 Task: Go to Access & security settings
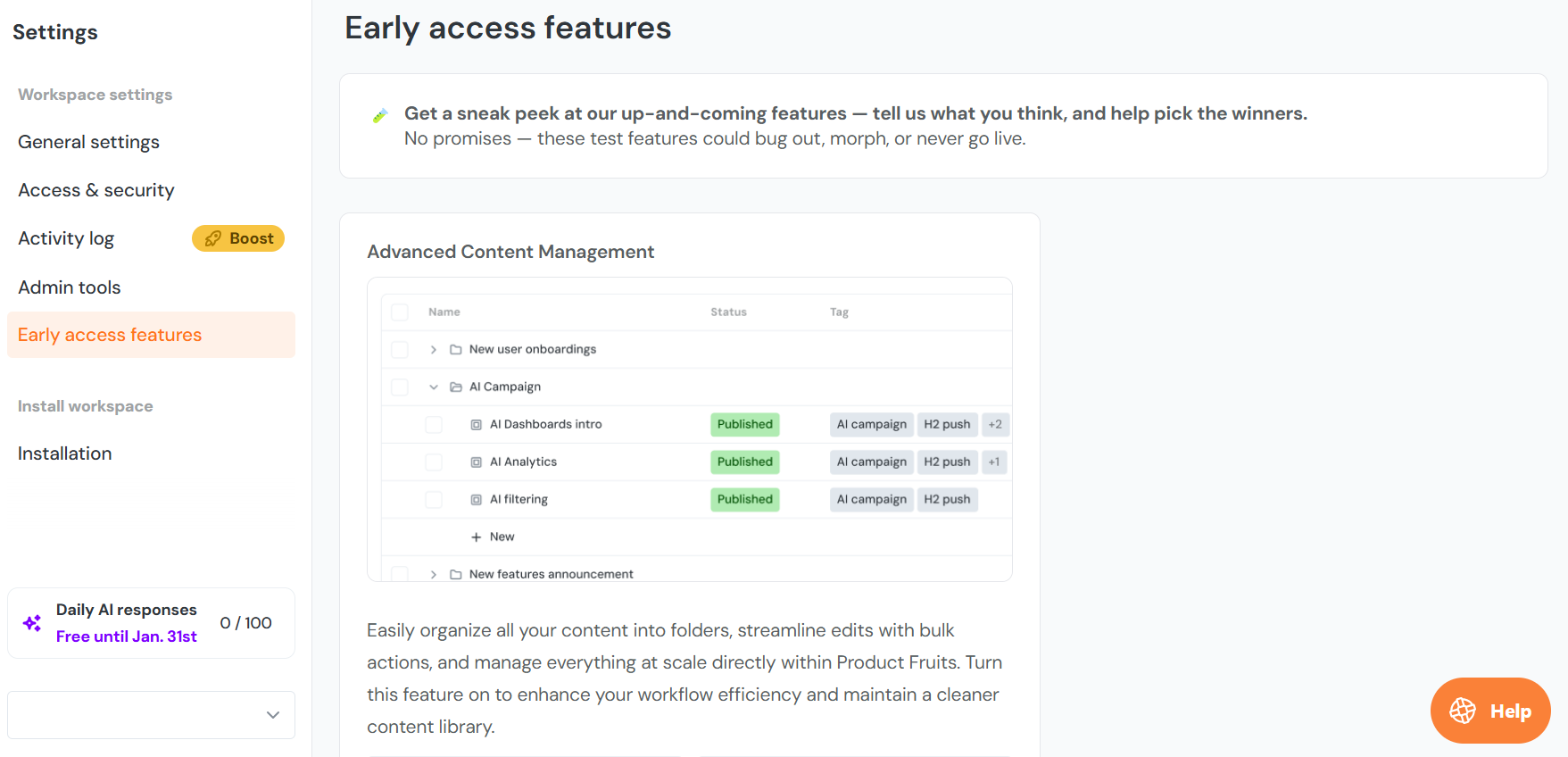(96, 190)
